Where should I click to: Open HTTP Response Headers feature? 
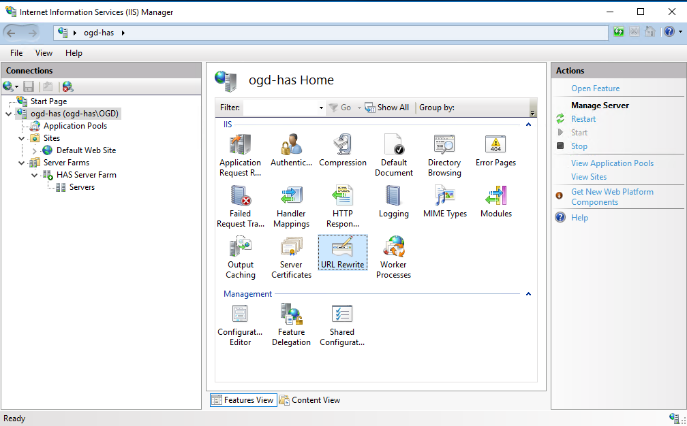[x=342, y=206]
